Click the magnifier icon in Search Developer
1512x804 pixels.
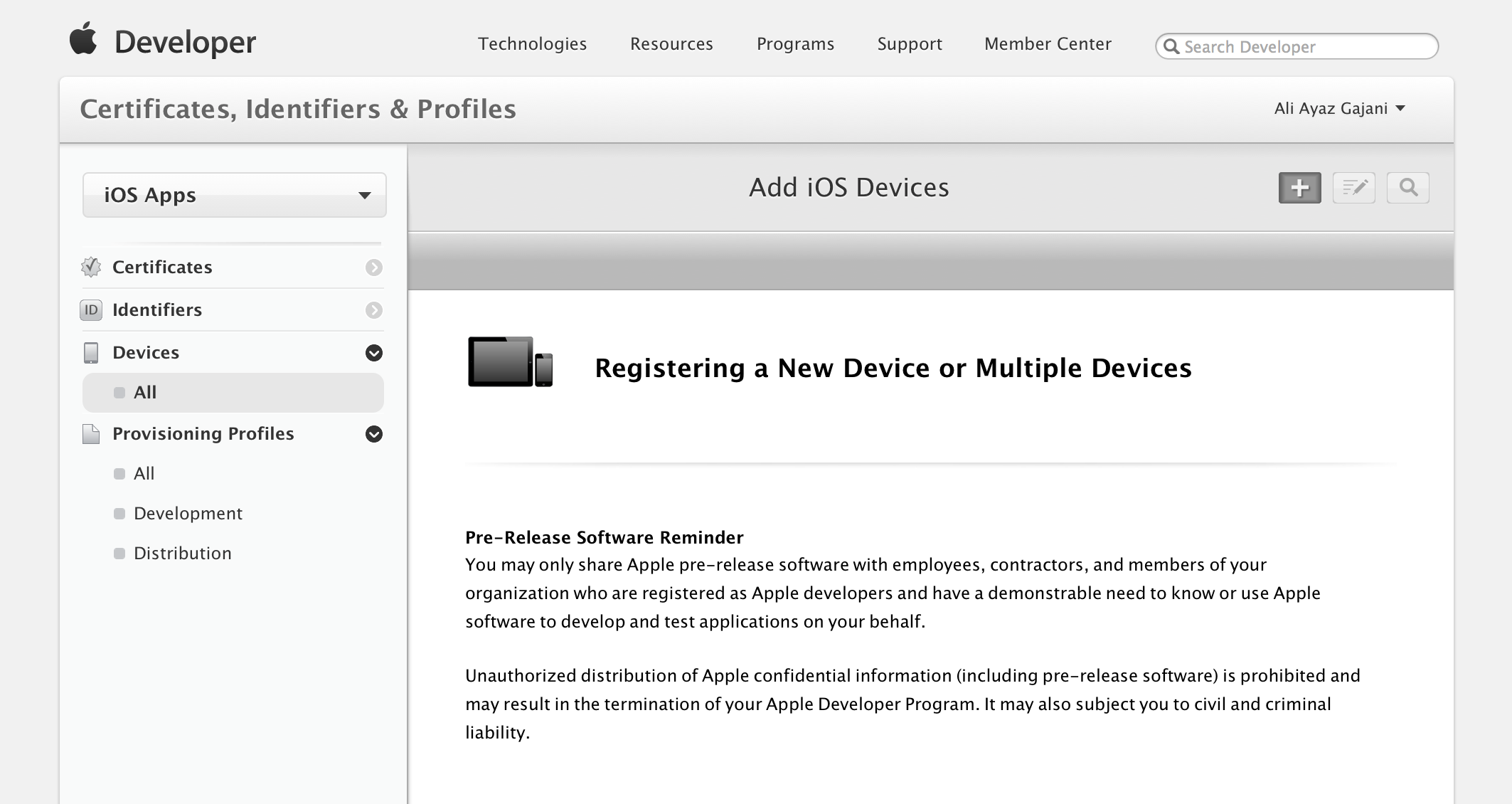(x=1171, y=46)
